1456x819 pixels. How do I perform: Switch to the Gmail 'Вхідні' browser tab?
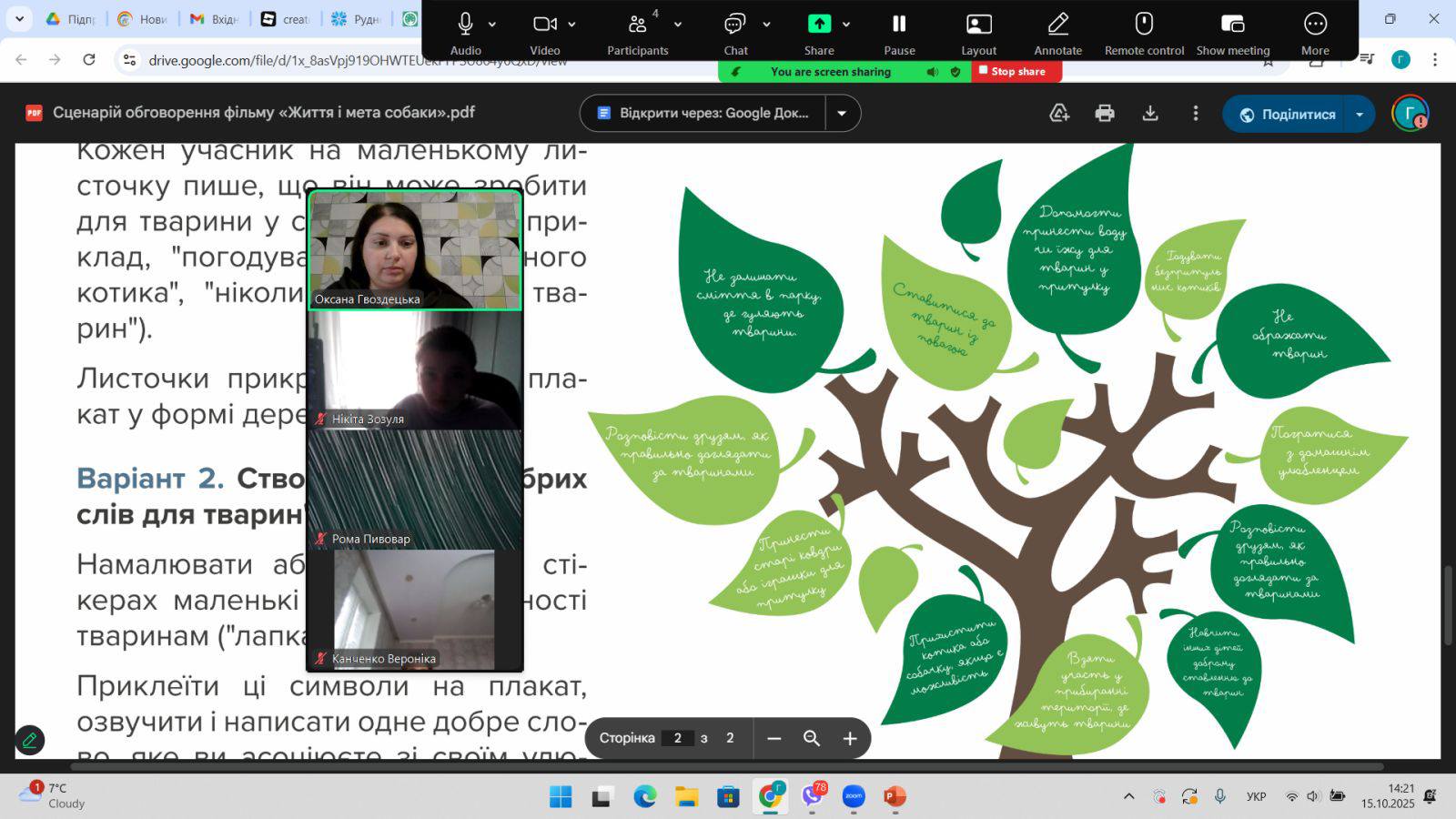(x=215, y=18)
